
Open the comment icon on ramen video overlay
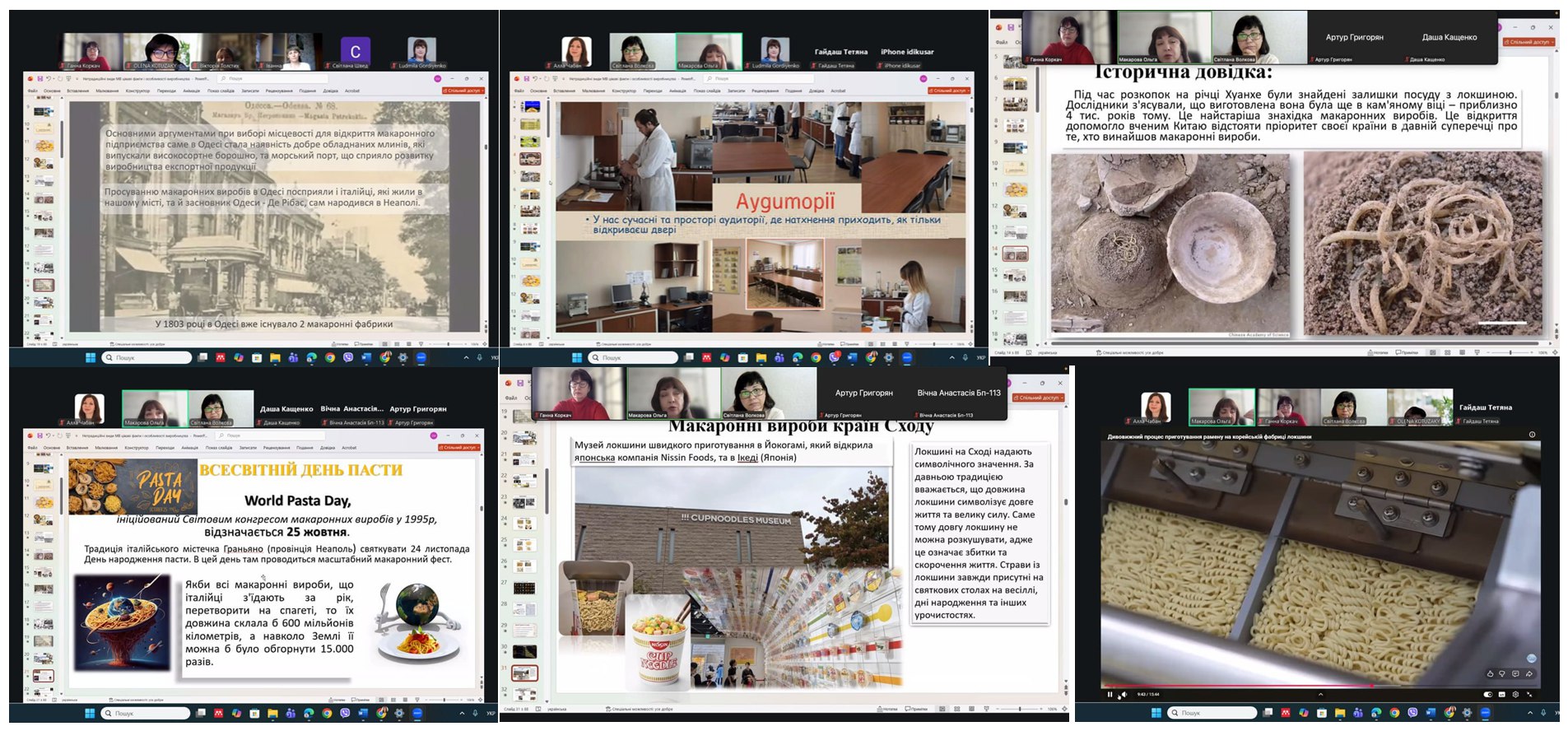tap(1515, 673)
